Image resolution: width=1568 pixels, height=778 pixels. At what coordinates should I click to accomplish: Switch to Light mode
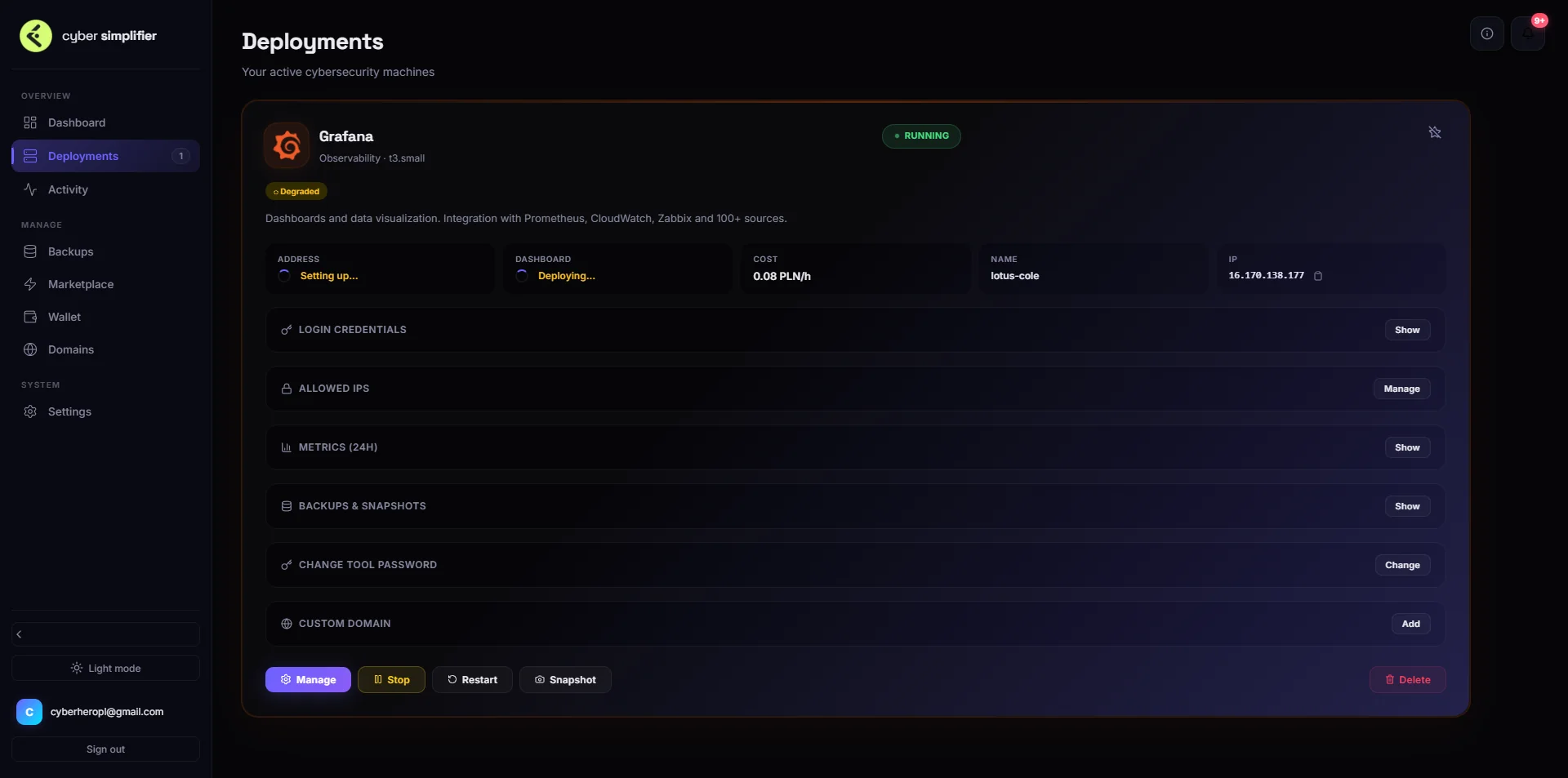pyautogui.click(x=105, y=668)
